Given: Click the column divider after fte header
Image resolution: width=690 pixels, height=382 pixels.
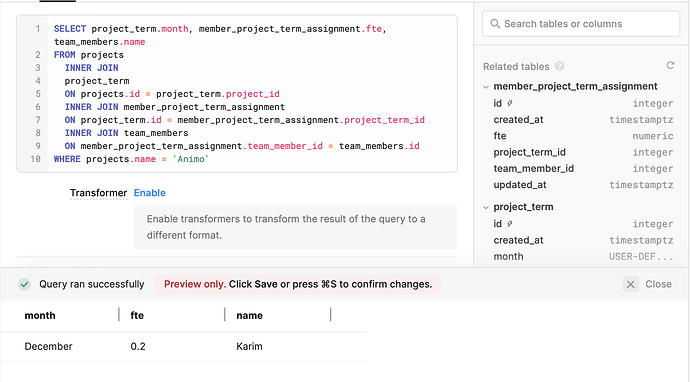Looking at the screenshot, I should tap(225, 315).
